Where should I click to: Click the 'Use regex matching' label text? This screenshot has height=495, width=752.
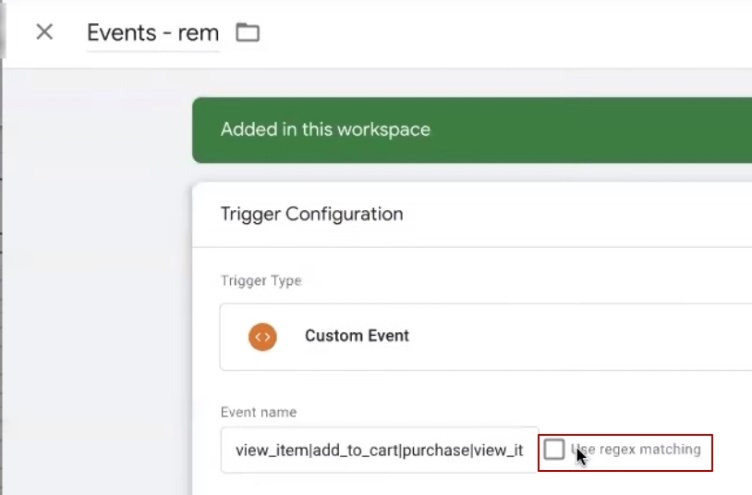pos(639,450)
